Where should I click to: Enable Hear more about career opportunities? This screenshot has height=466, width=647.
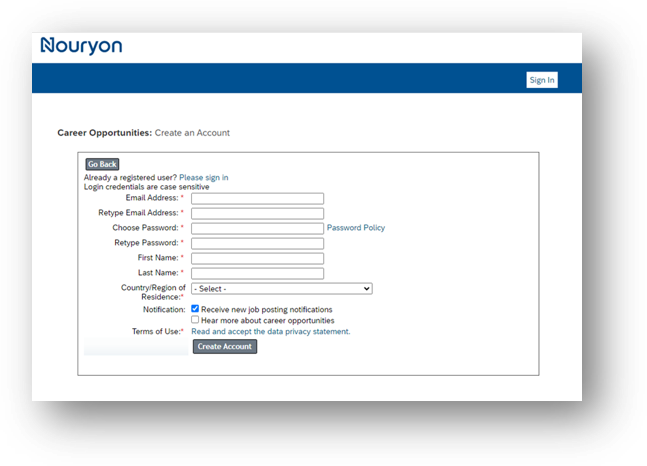(x=196, y=321)
